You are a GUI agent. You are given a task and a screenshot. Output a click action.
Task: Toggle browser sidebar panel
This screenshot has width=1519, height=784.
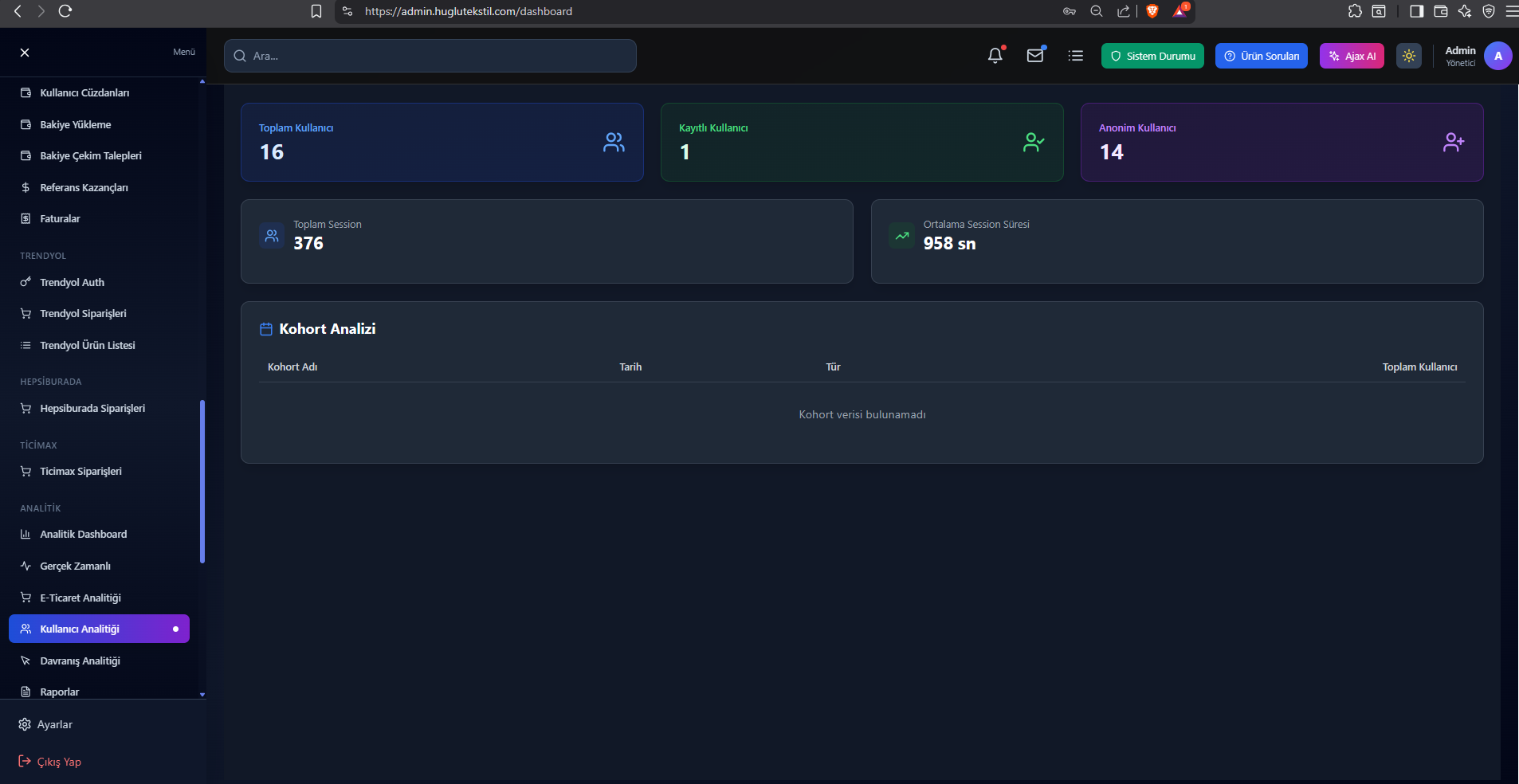tap(1416, 11)
